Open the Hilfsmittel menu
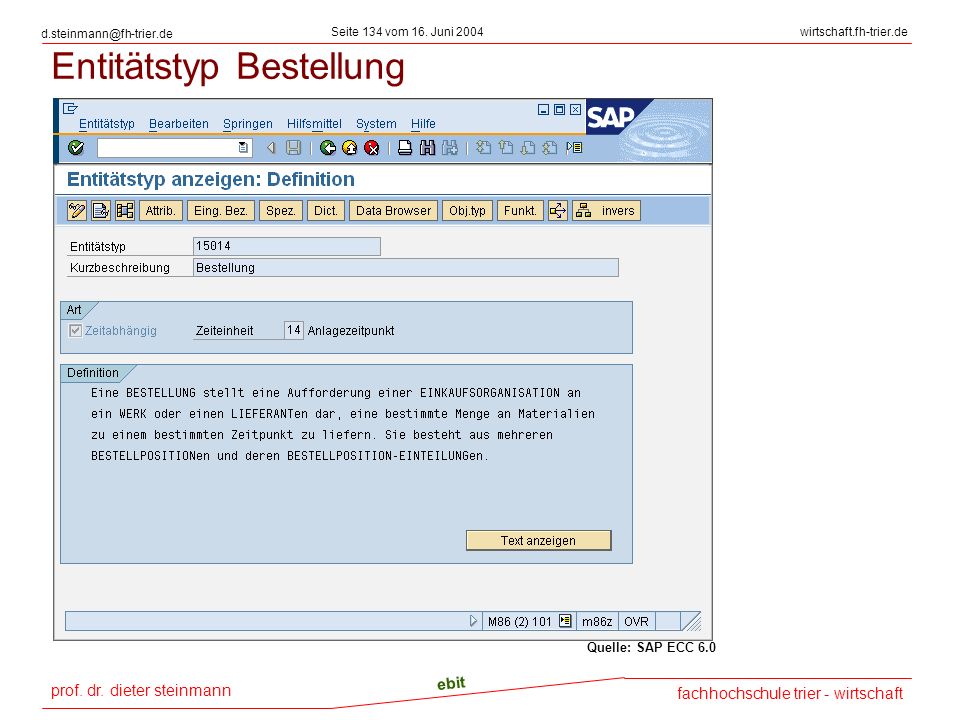The height and width of the screenshot is (720, 960). click(314, 124)
